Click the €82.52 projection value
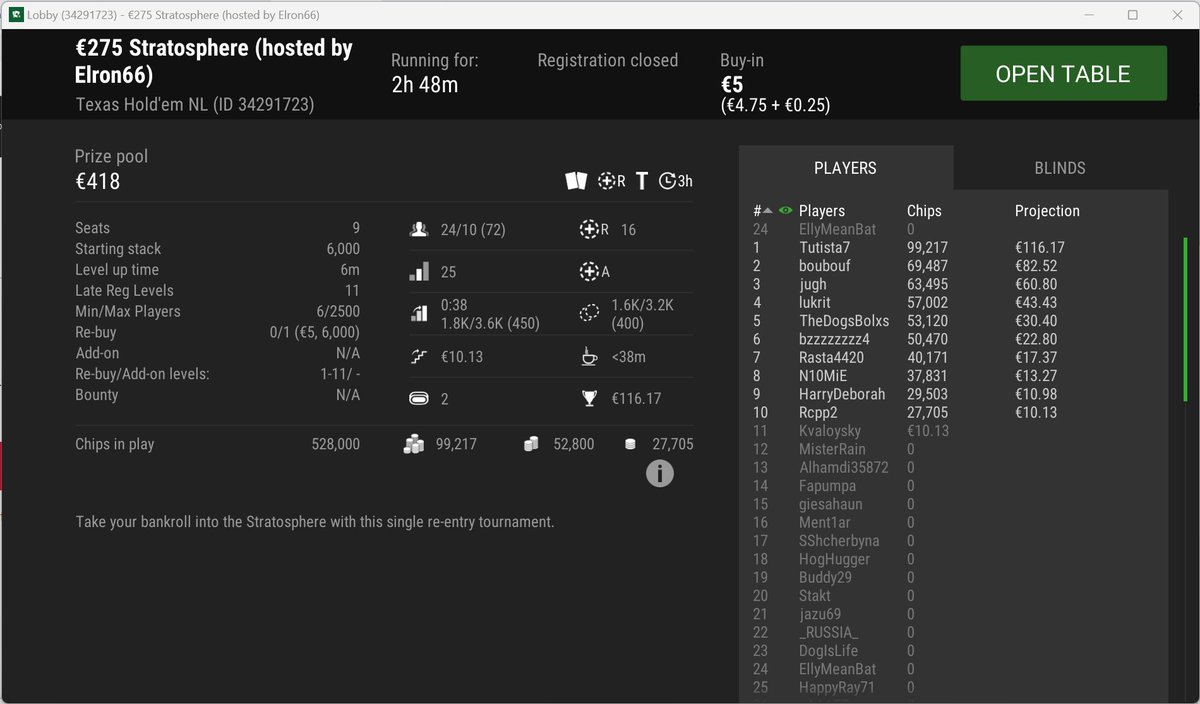1200x704 pixels. pos(1036,266)
